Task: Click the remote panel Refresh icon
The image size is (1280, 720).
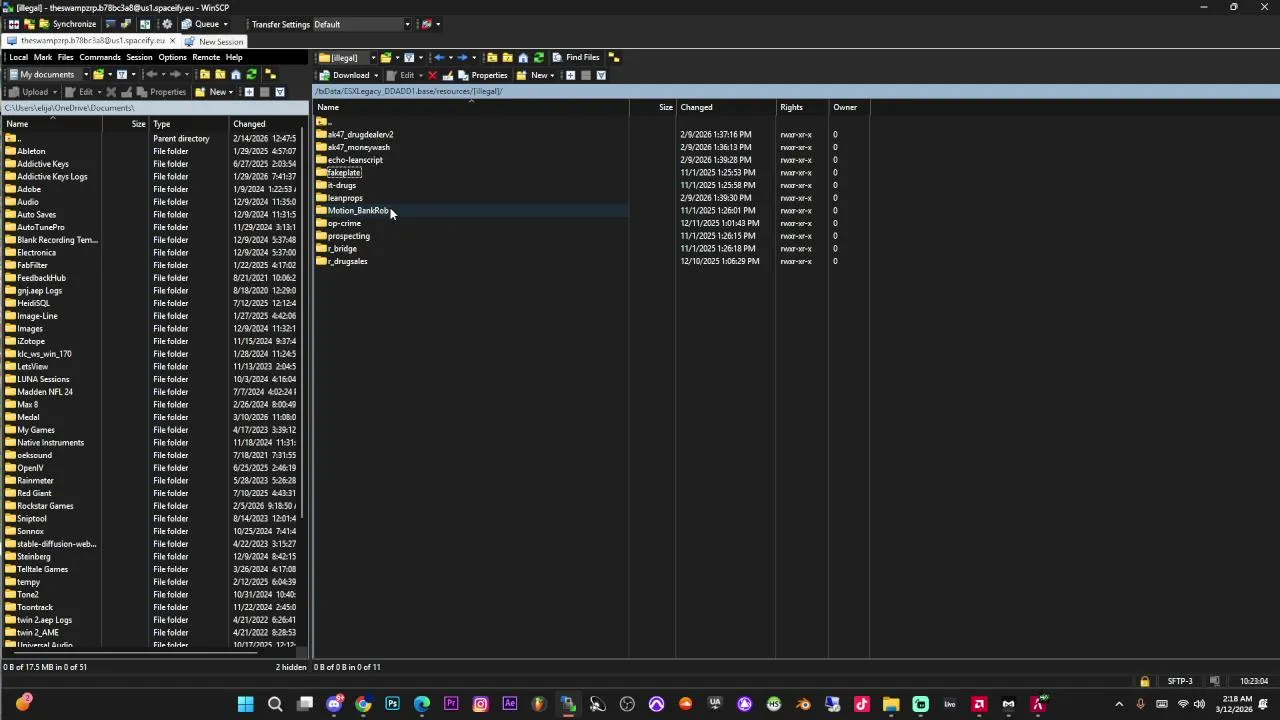Action: pyautogui.click(x=538, y=57)
